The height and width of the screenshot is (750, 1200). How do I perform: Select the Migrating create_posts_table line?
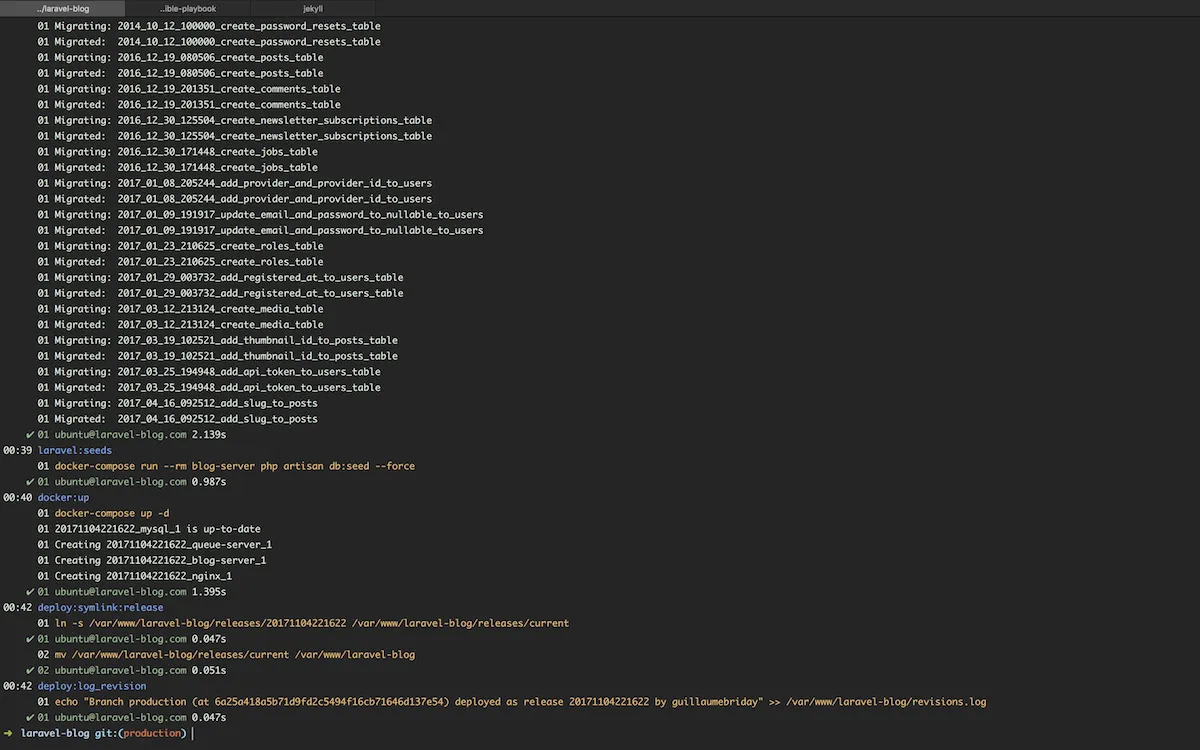181,57
